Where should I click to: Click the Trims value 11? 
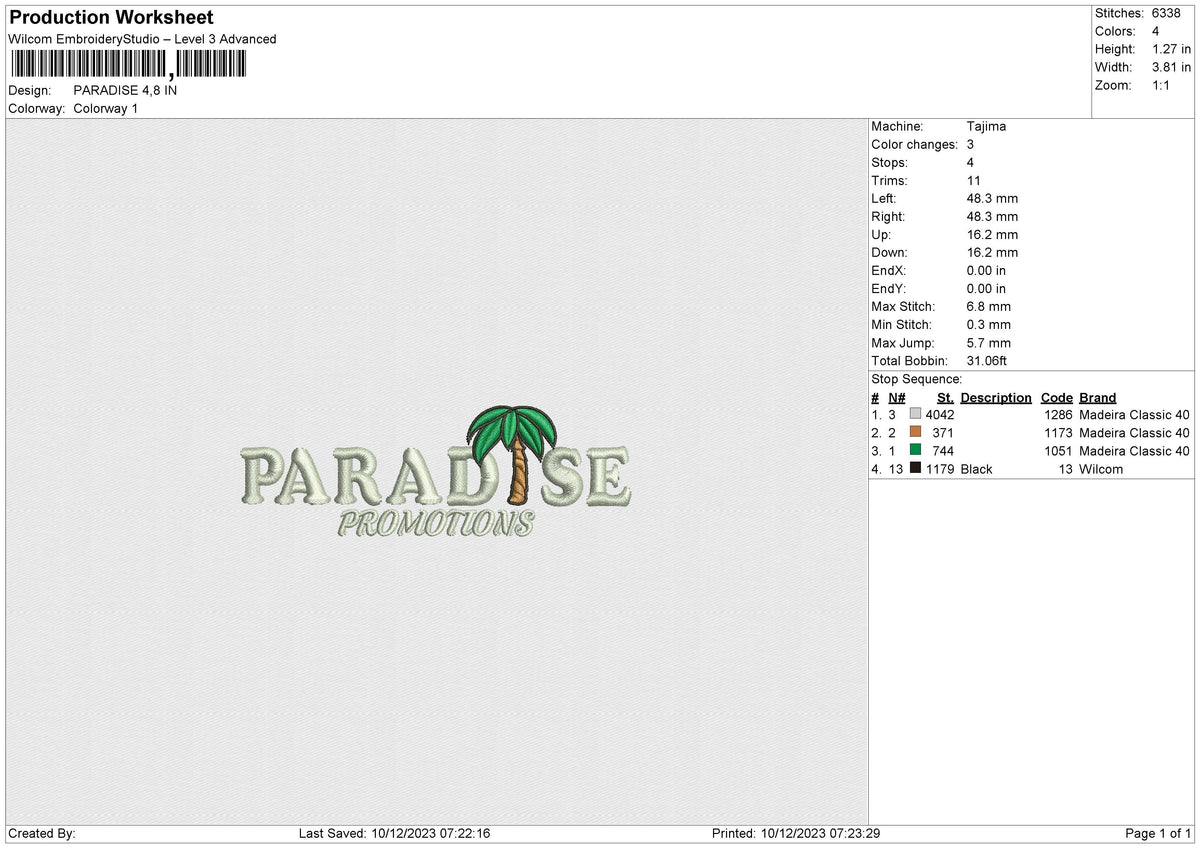pyautogui.click(x=974, y=180)
